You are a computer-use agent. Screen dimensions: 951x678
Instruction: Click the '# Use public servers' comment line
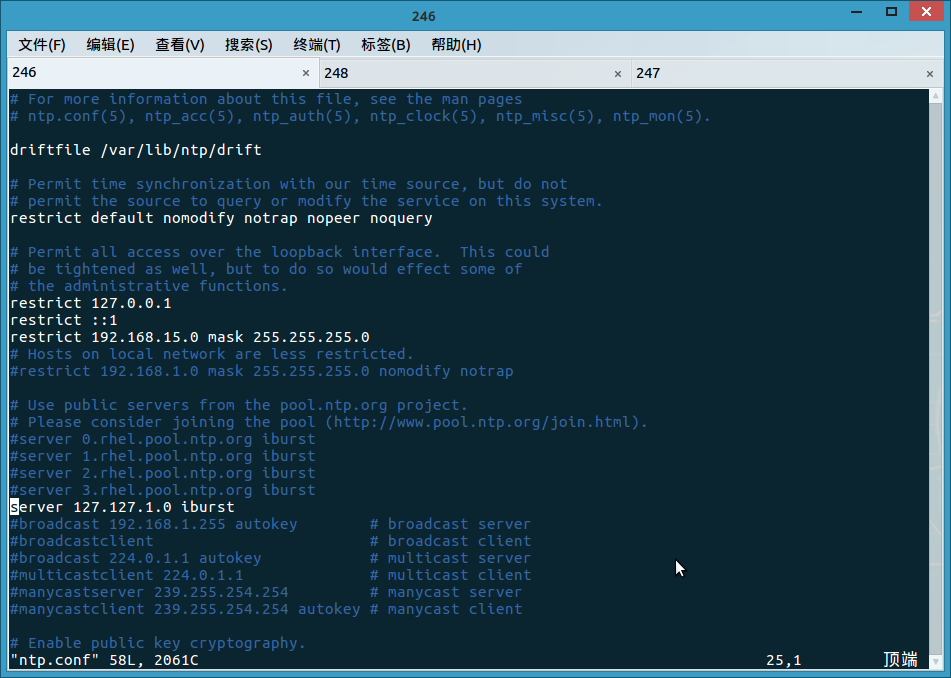tap(239, 404)
